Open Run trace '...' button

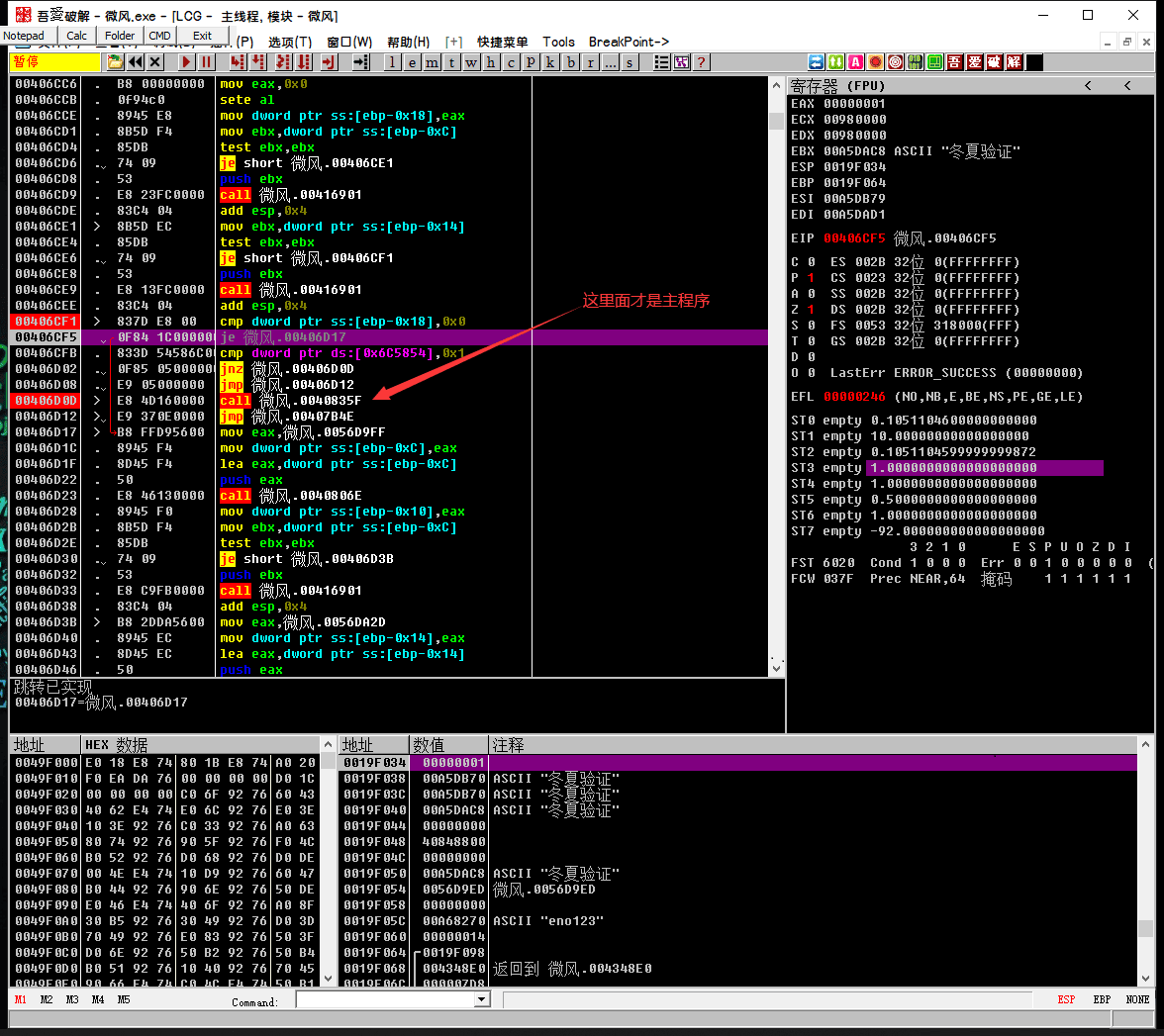point(610,62)
